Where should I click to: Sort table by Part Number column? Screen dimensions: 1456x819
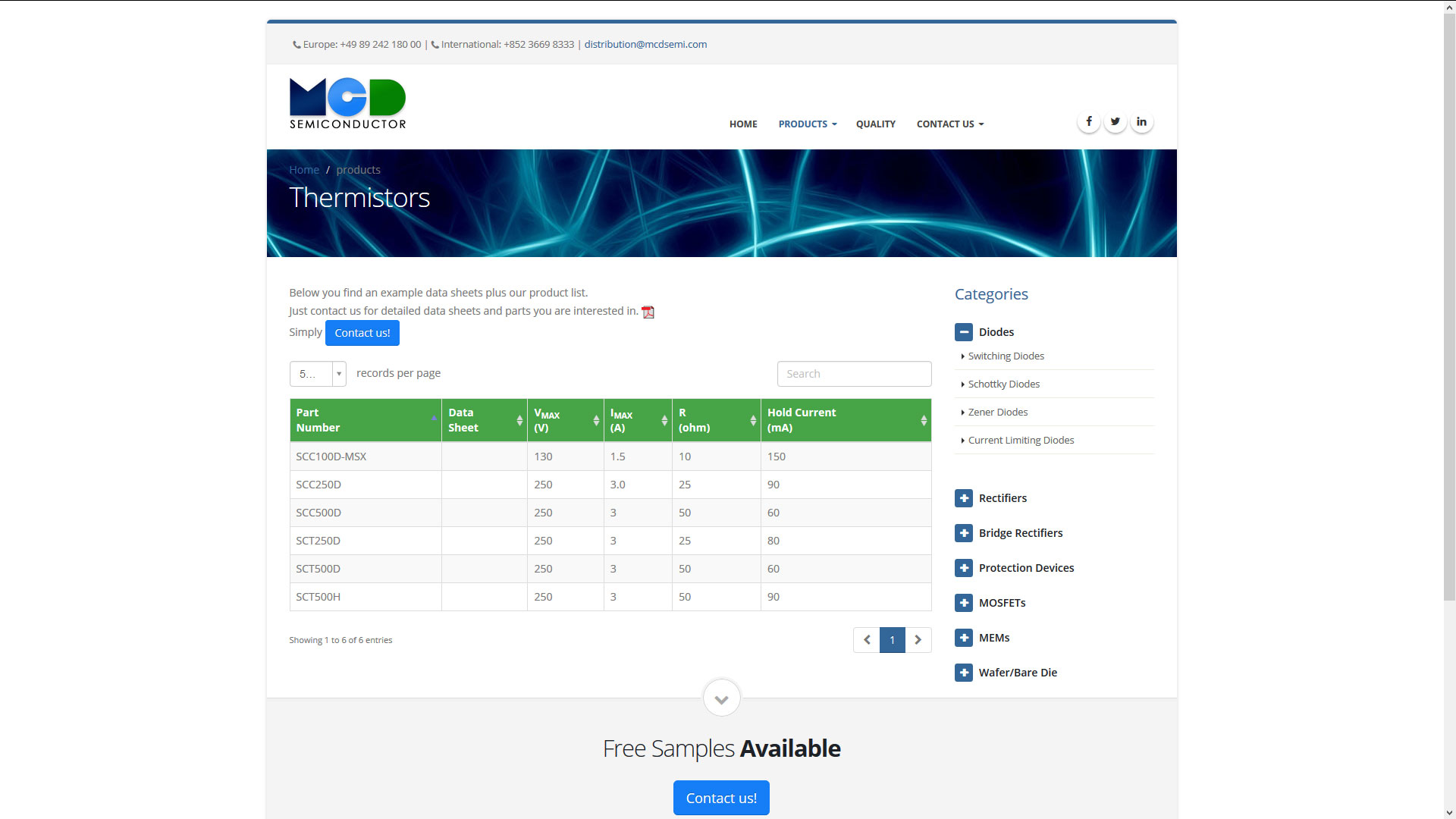(365, 420)
